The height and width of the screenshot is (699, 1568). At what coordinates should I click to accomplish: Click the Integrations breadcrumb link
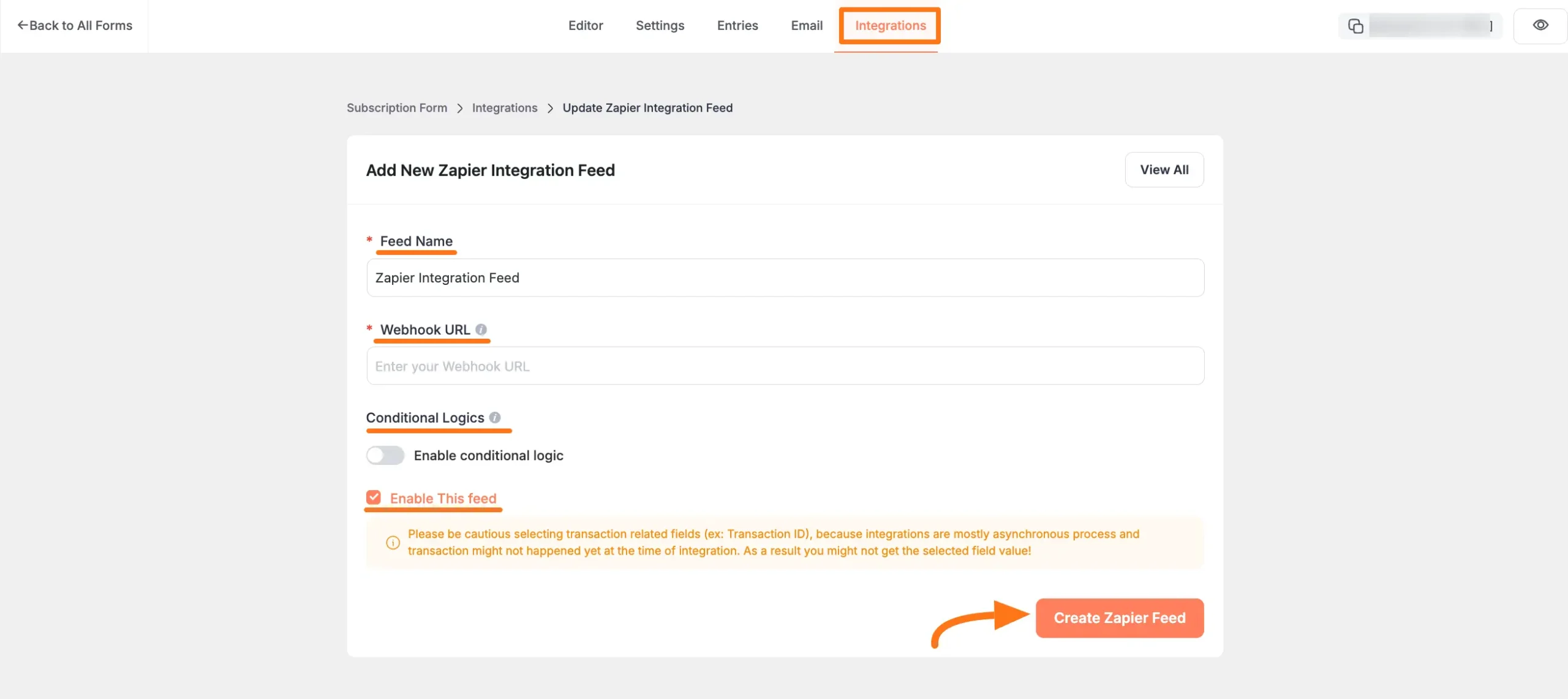click(504, 108)
